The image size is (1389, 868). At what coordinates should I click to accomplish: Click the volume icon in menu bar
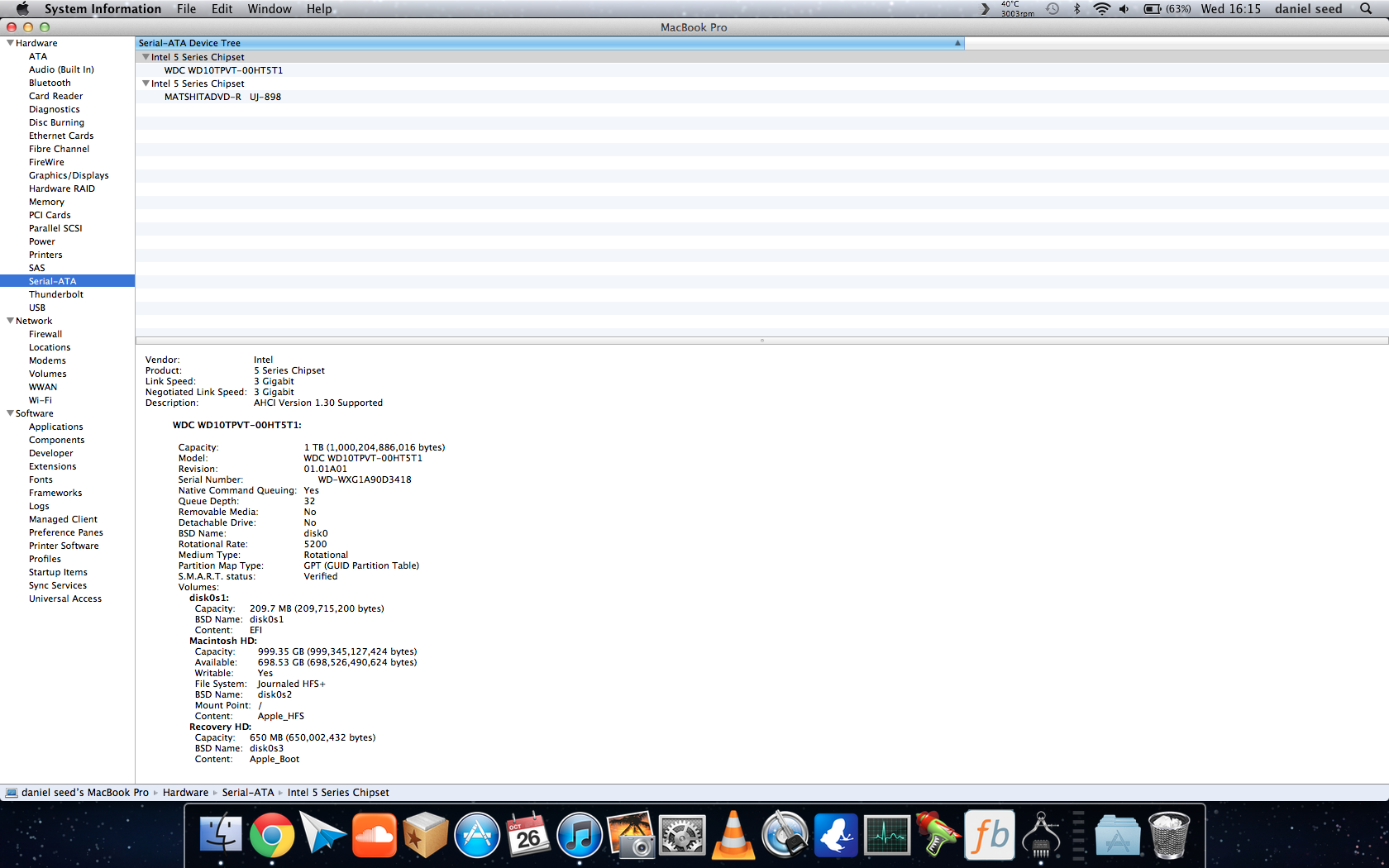click(x=1124, y=8)
